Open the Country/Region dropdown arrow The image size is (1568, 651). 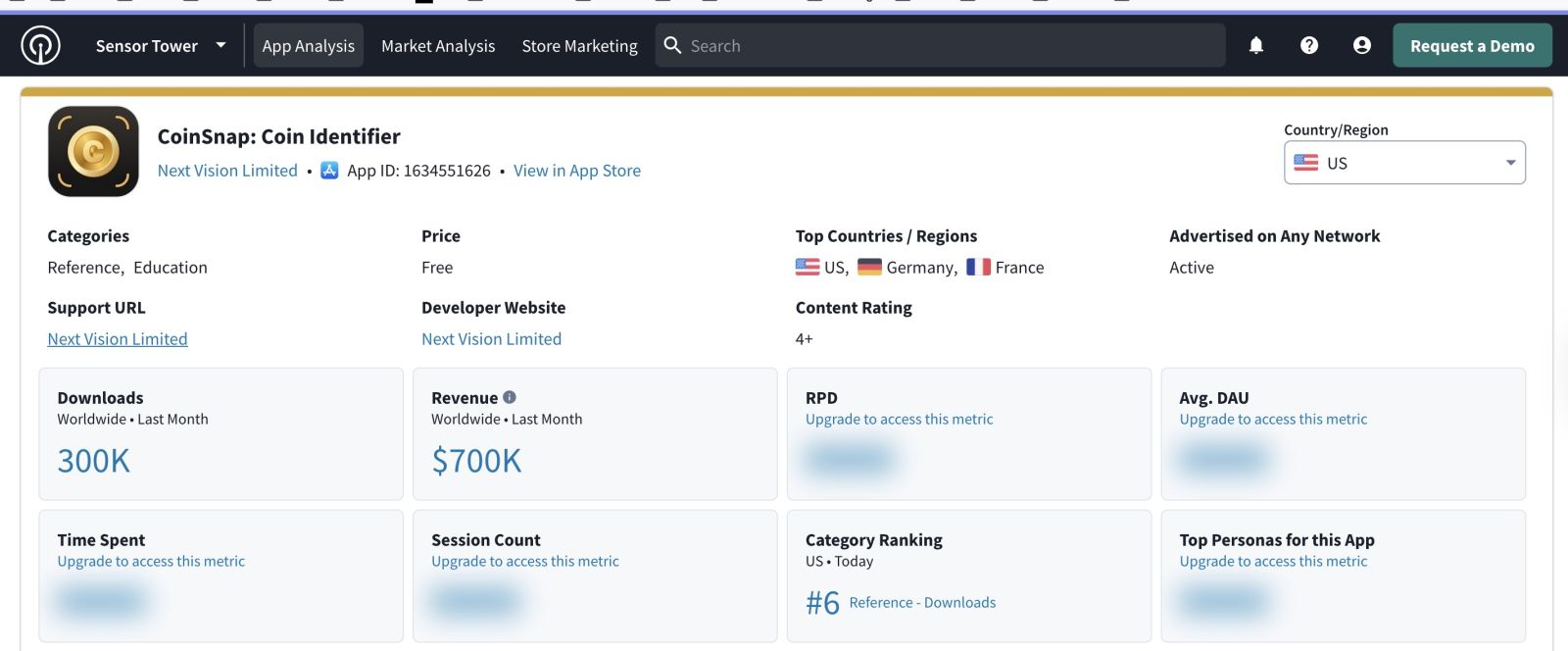(x=1510, y=163)
